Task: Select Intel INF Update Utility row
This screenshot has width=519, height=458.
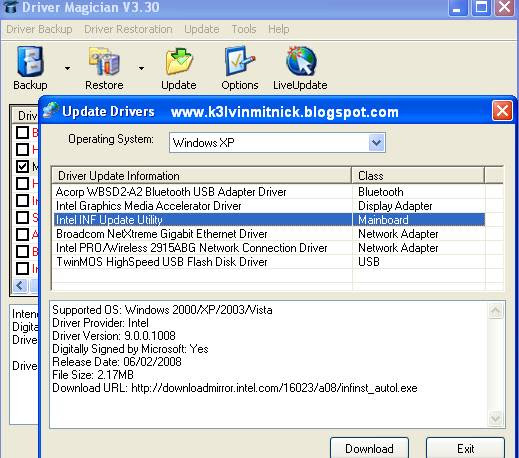Action: pyautogui.click(x=269, y=220)
